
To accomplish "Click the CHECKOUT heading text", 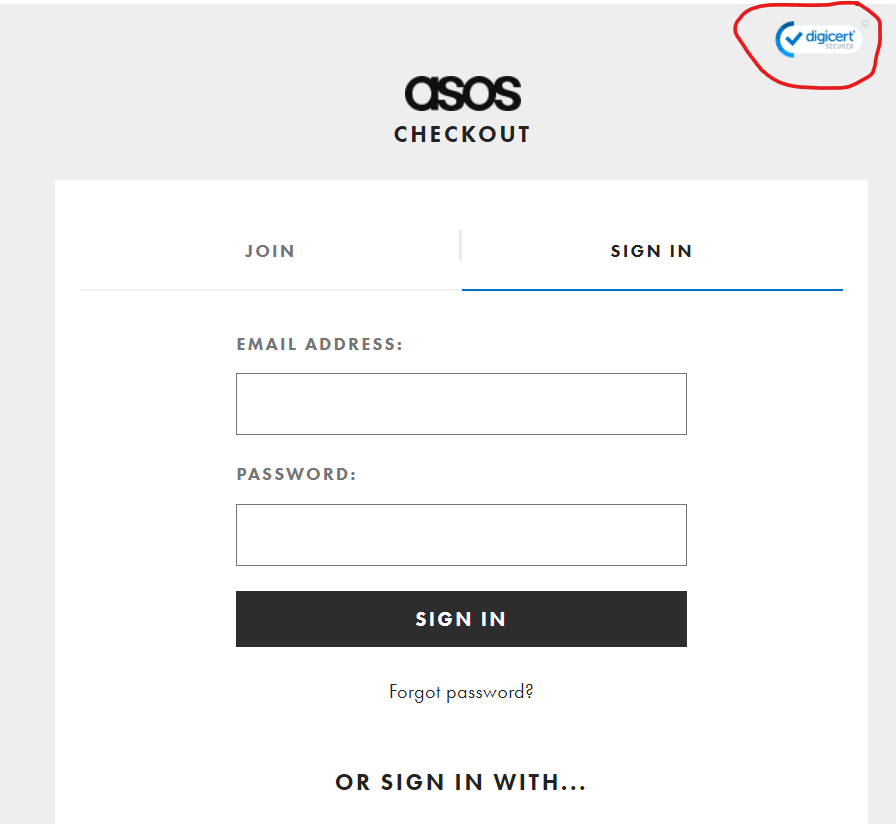I will tap(462, 134).
